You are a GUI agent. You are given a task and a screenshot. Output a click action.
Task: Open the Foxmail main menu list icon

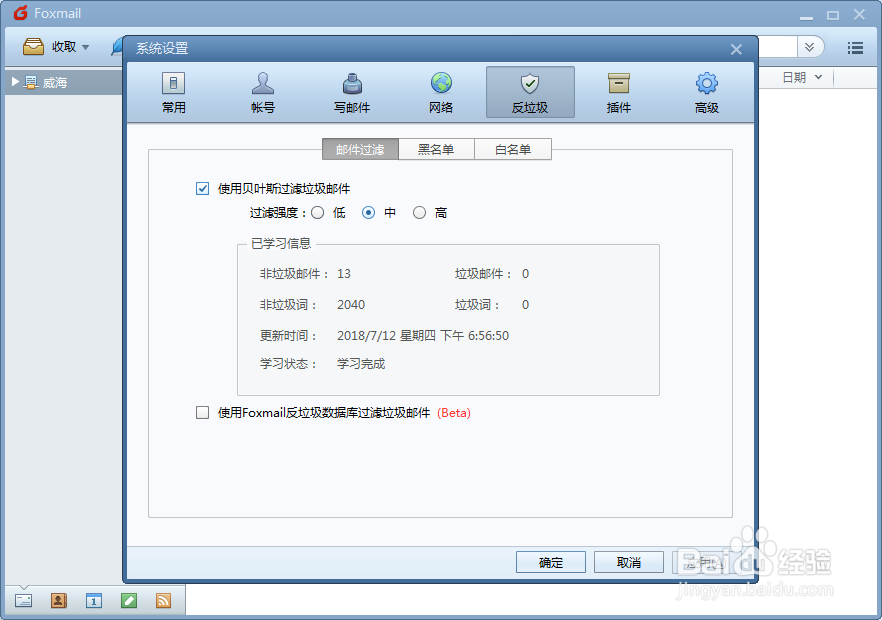(x=855, y=48)
